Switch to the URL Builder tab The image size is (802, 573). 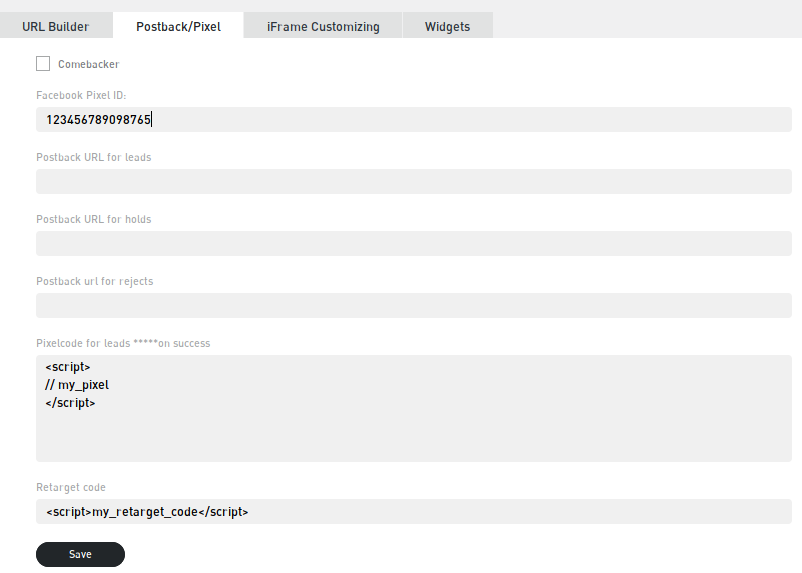click(x=56, y=26)
